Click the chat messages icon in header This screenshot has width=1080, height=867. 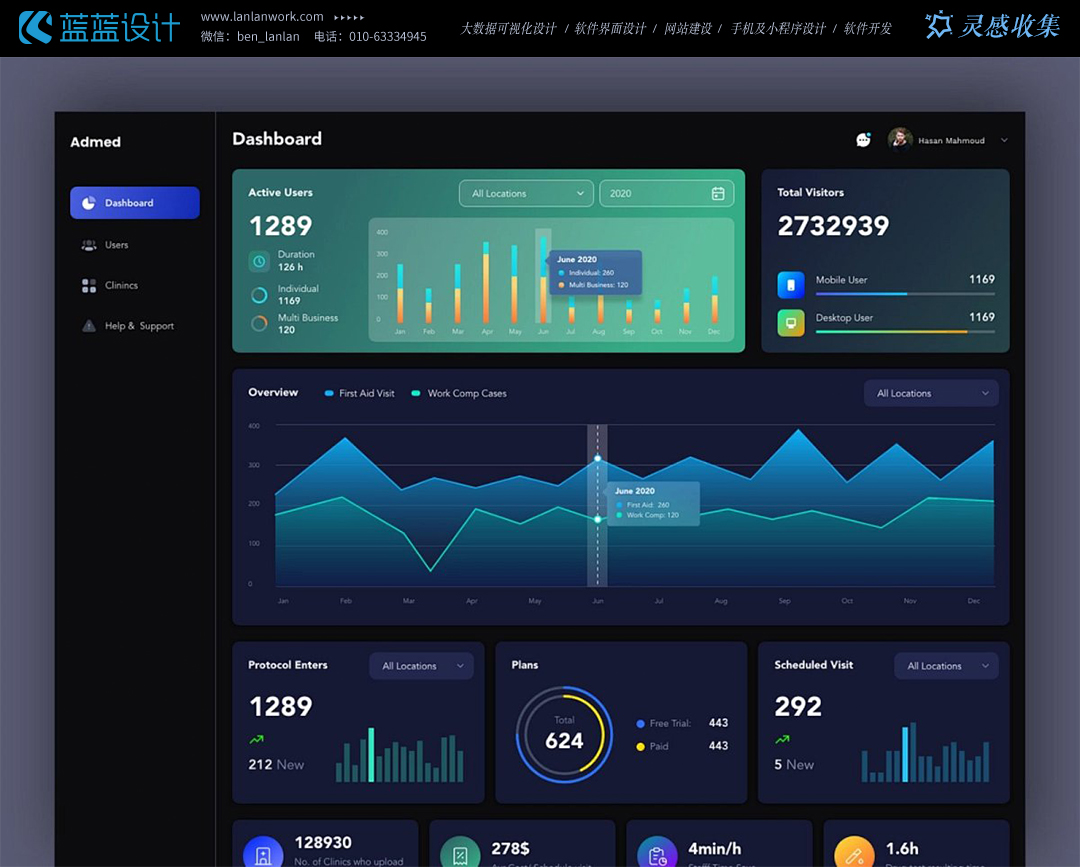tap(863, 140)
